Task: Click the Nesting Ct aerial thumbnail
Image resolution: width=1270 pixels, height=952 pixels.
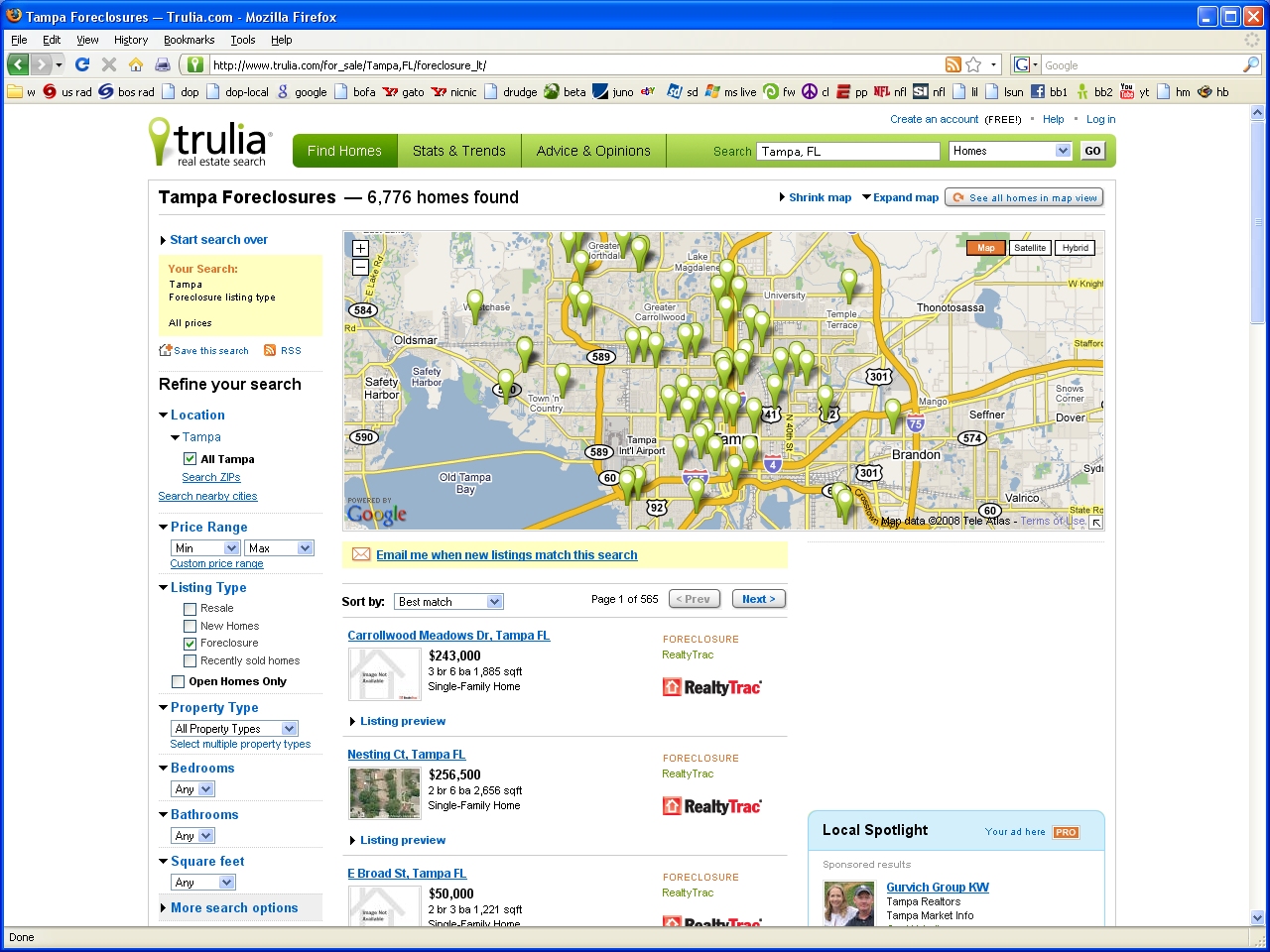Action: (385, 793)
